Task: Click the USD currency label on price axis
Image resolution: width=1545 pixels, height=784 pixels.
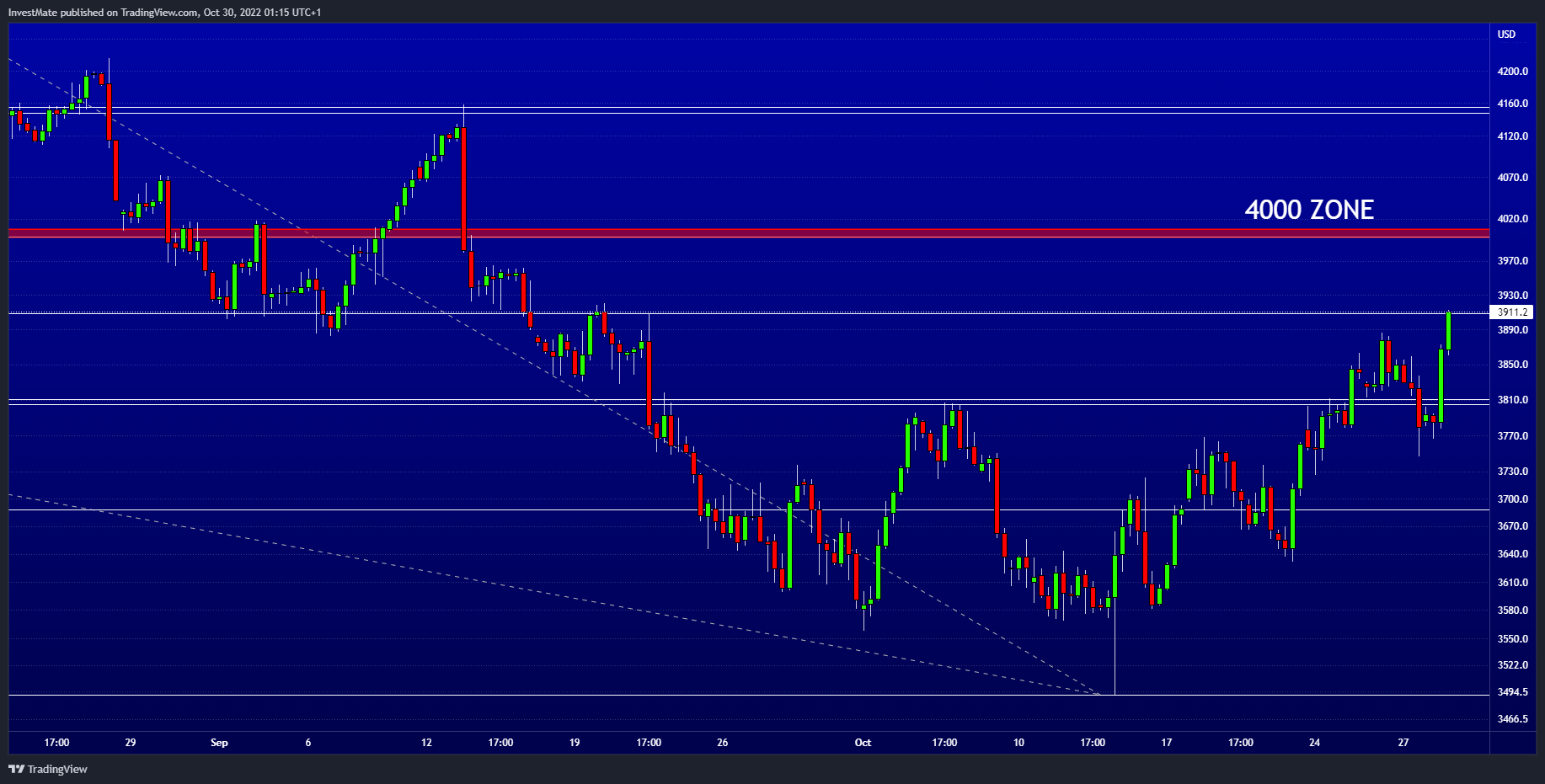Action: pyautogui.click(x=1506, y=35)
